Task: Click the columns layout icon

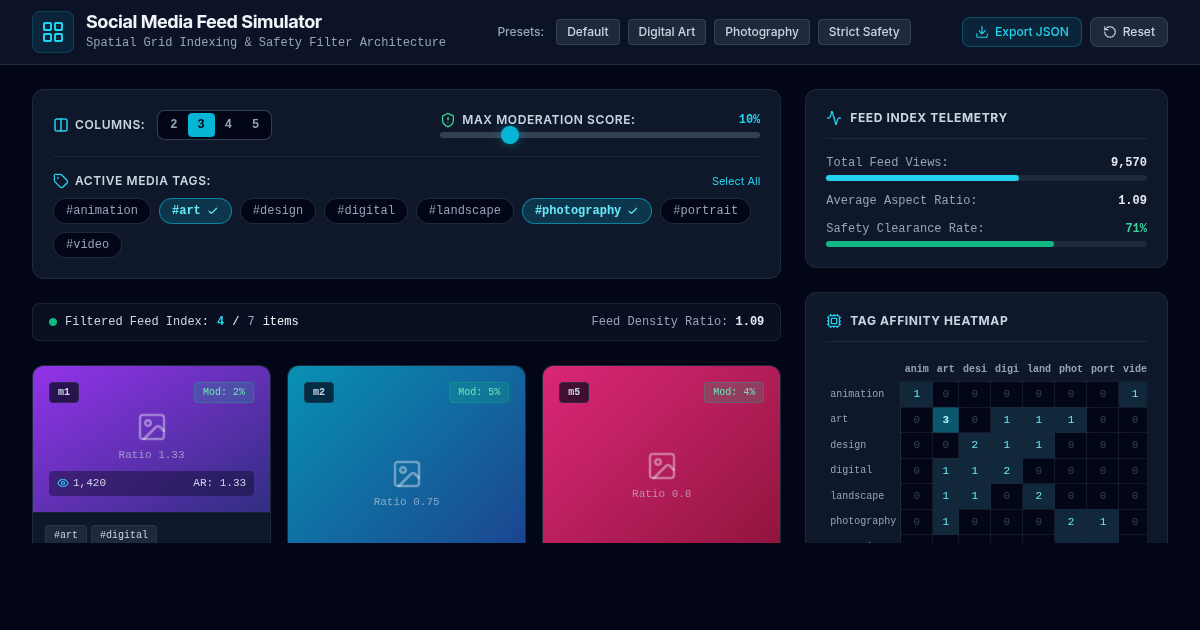Action: 61,125
